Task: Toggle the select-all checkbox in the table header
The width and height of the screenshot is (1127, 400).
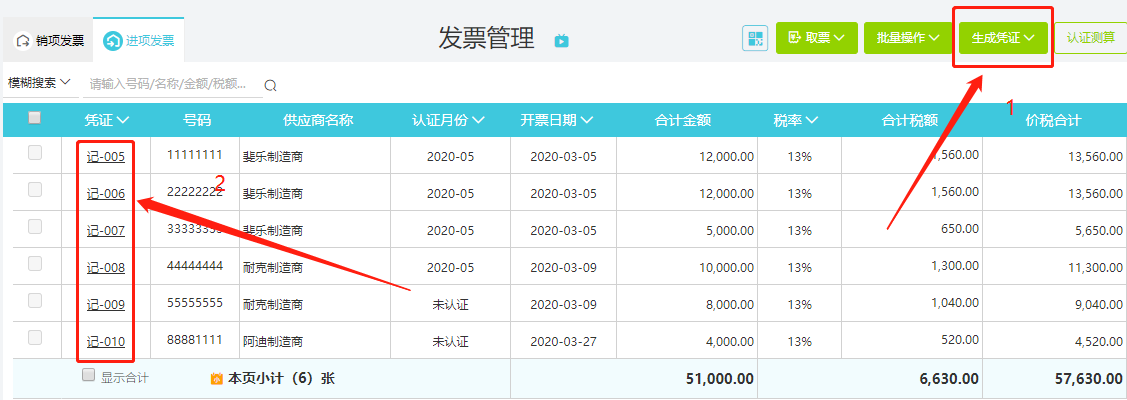Action: click(35, 118)
